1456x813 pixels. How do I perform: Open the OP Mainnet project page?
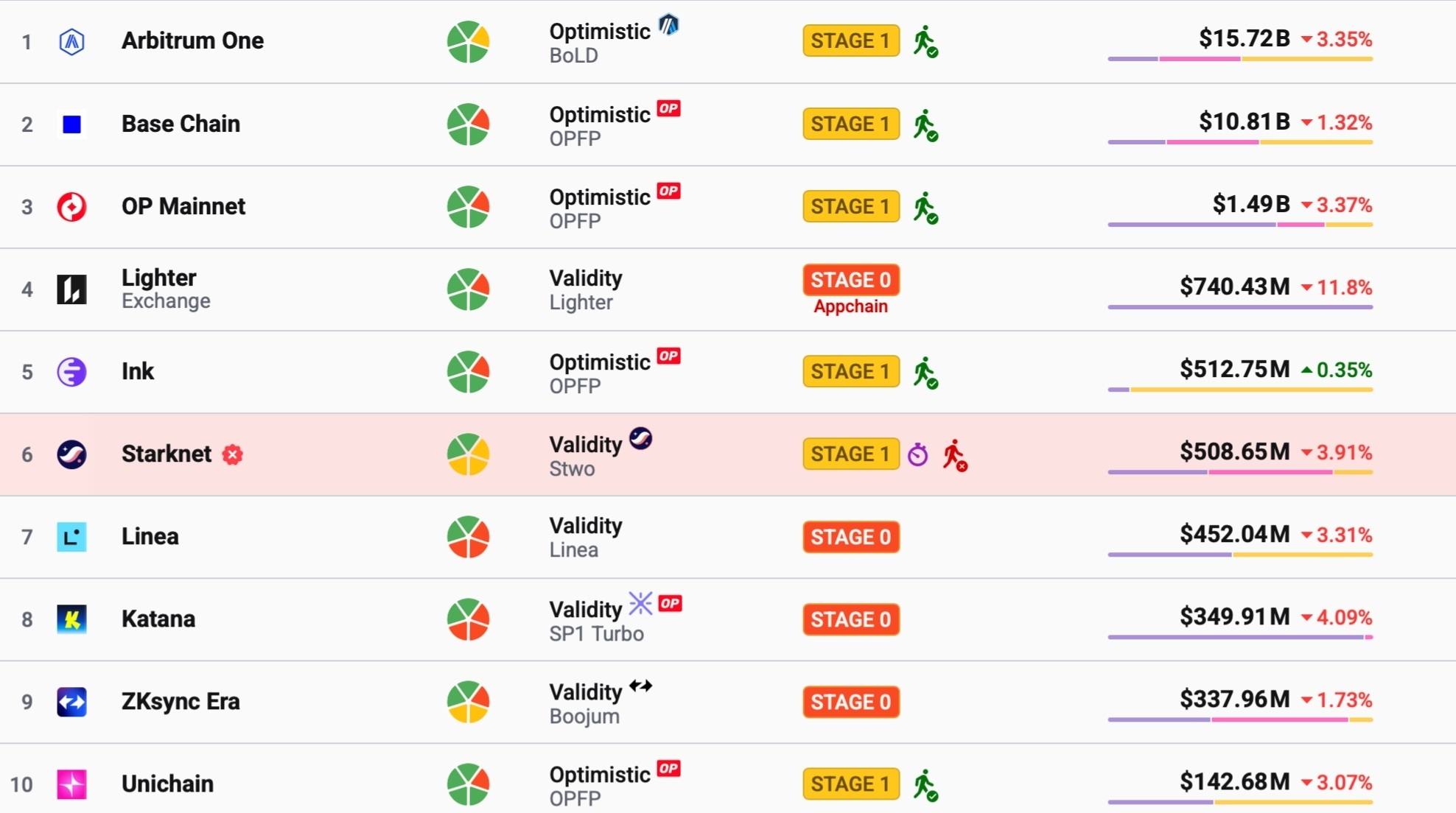pos(183,206)
